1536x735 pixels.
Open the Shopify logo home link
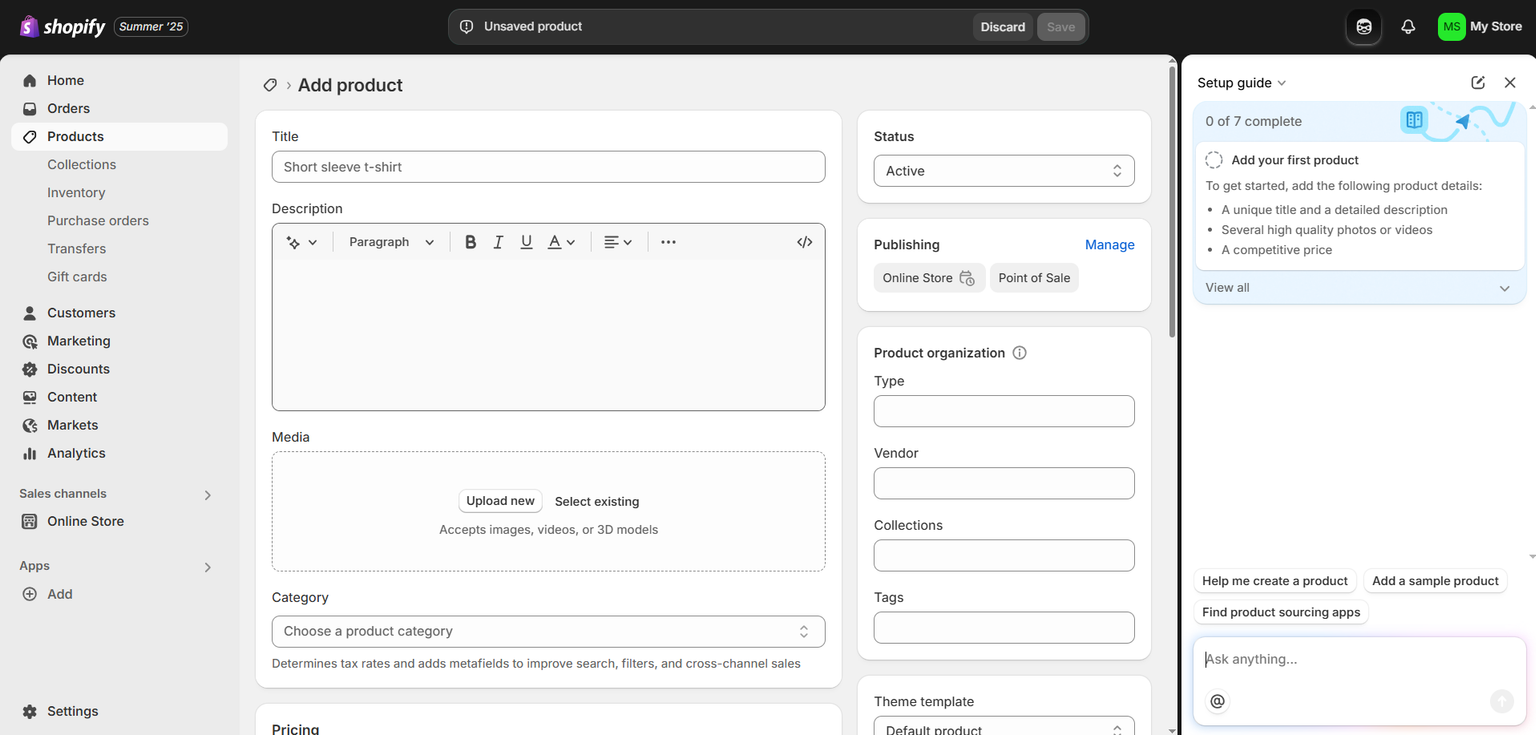62,27
